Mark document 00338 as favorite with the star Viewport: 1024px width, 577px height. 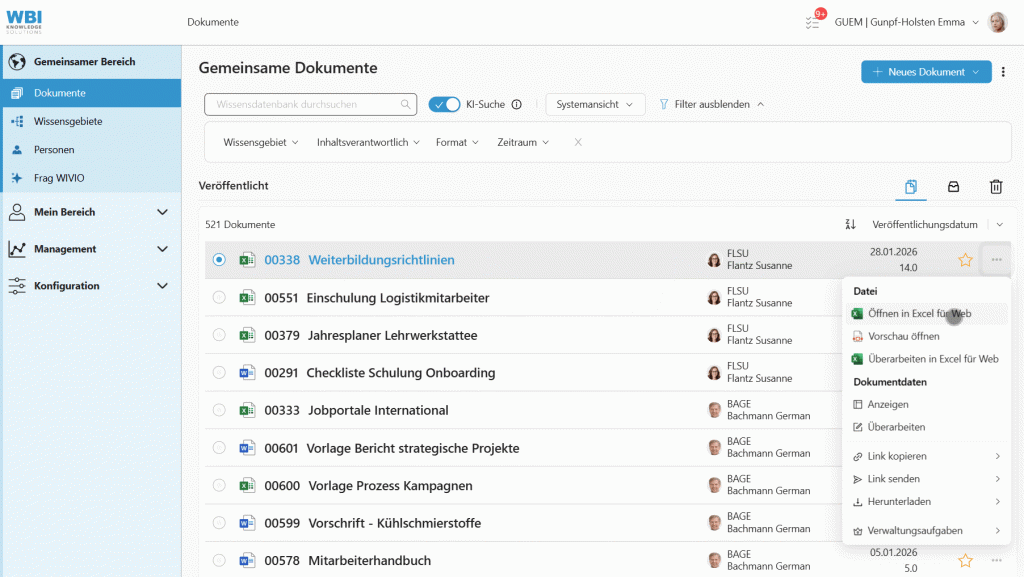coord(965,259)
